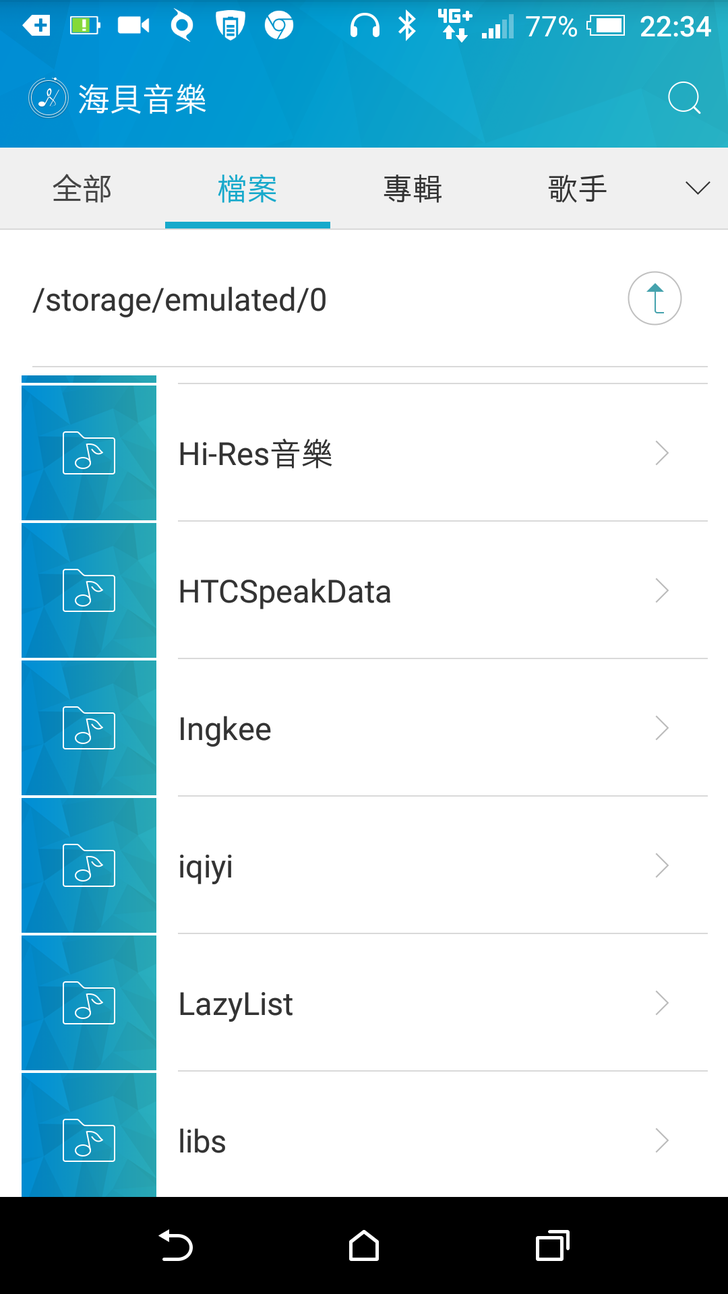Switch to the 歌手 tab
Image resolution: width=728 pixels, height=1294 pixels.
point(577,188)
